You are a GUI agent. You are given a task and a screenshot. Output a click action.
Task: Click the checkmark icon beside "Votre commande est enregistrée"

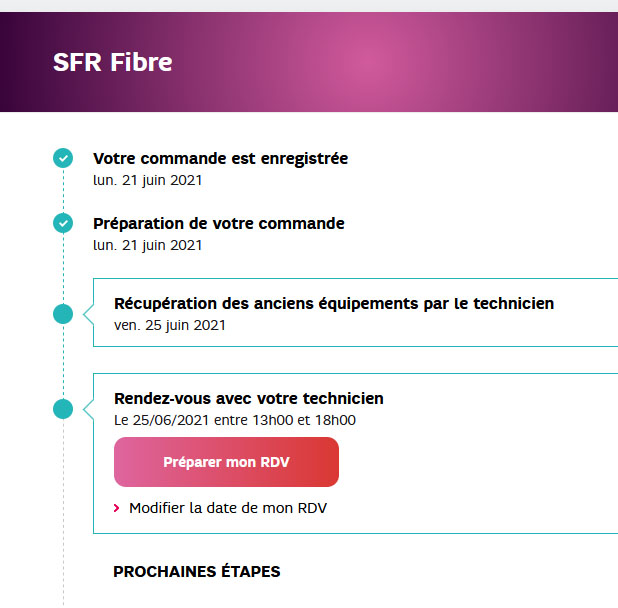[x=63, y=158]
